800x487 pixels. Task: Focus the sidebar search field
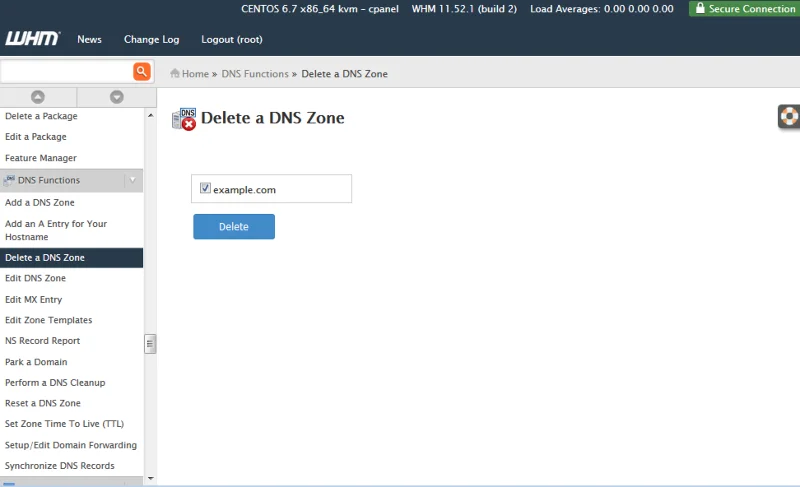pos(66,71)
